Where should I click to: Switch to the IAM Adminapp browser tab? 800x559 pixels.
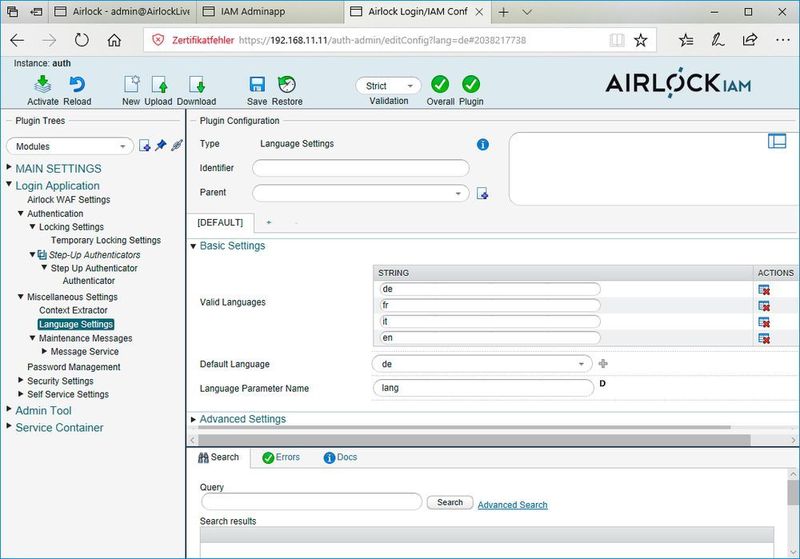(270, 12)
